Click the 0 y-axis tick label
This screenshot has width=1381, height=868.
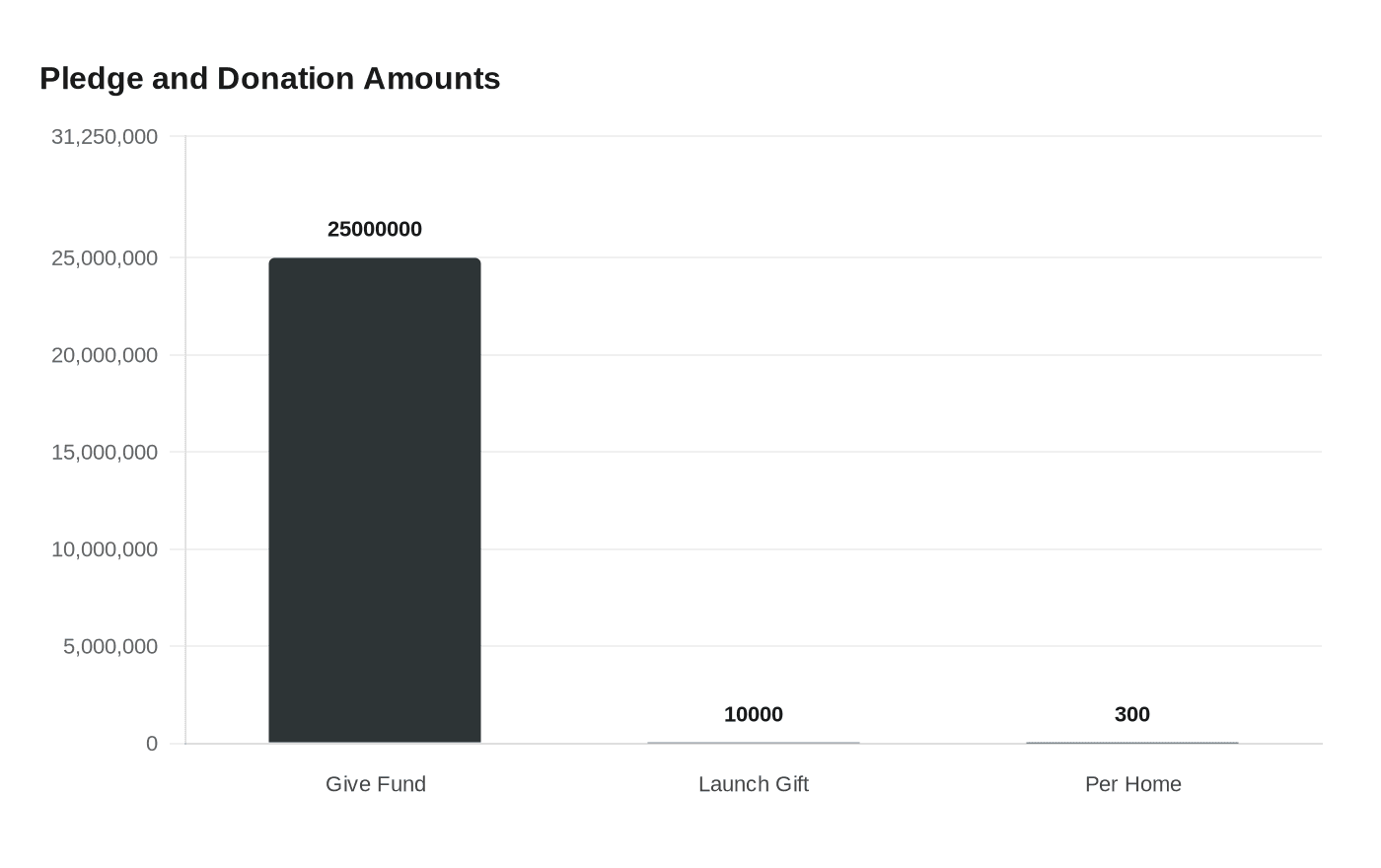[x=152, y=744]
